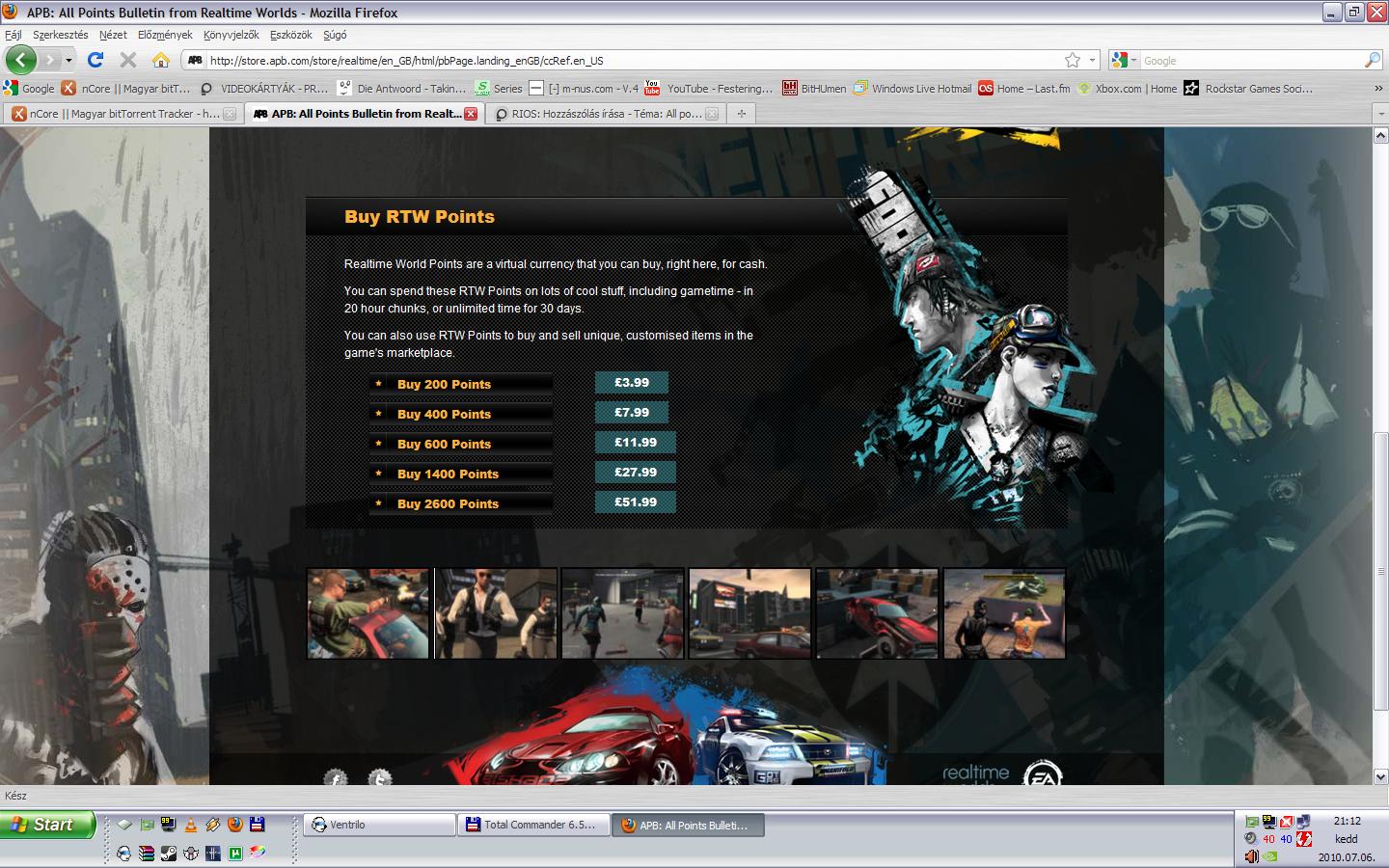Click the Windows Start button

[x=48, y=825]
